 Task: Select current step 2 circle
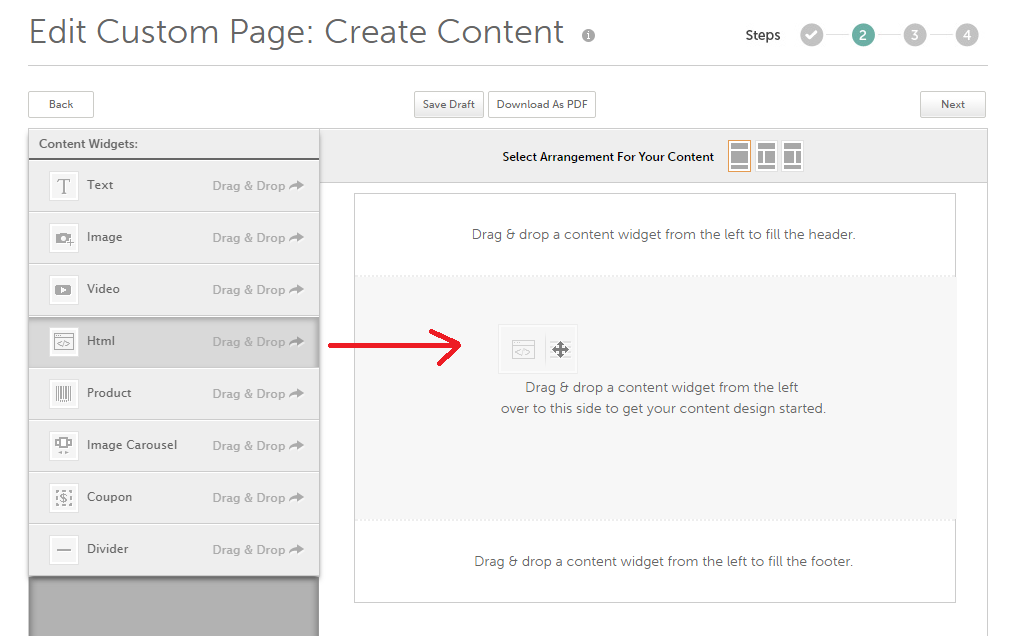coord(863,35)
